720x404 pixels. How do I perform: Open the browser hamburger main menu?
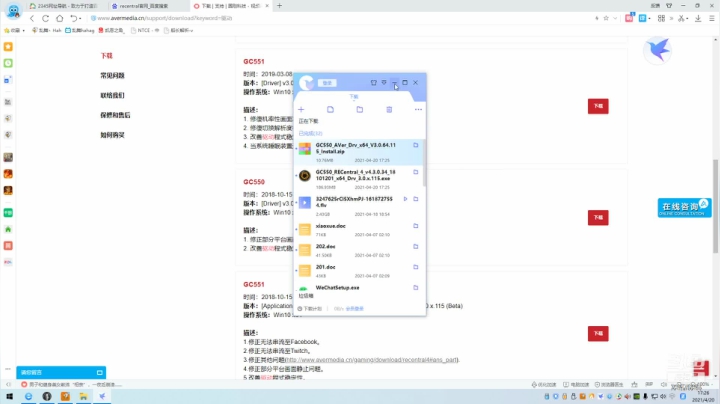point(712,18)
